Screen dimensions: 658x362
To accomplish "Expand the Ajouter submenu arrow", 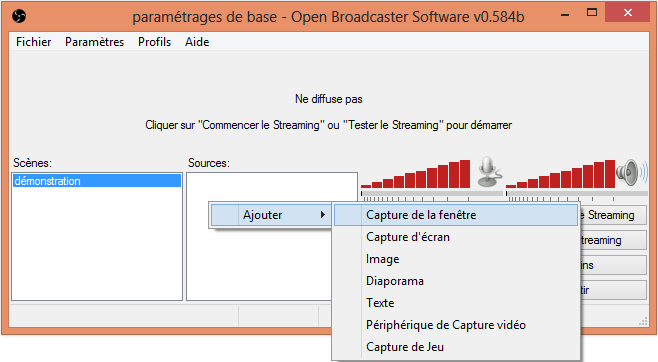I will coord(322,215).
